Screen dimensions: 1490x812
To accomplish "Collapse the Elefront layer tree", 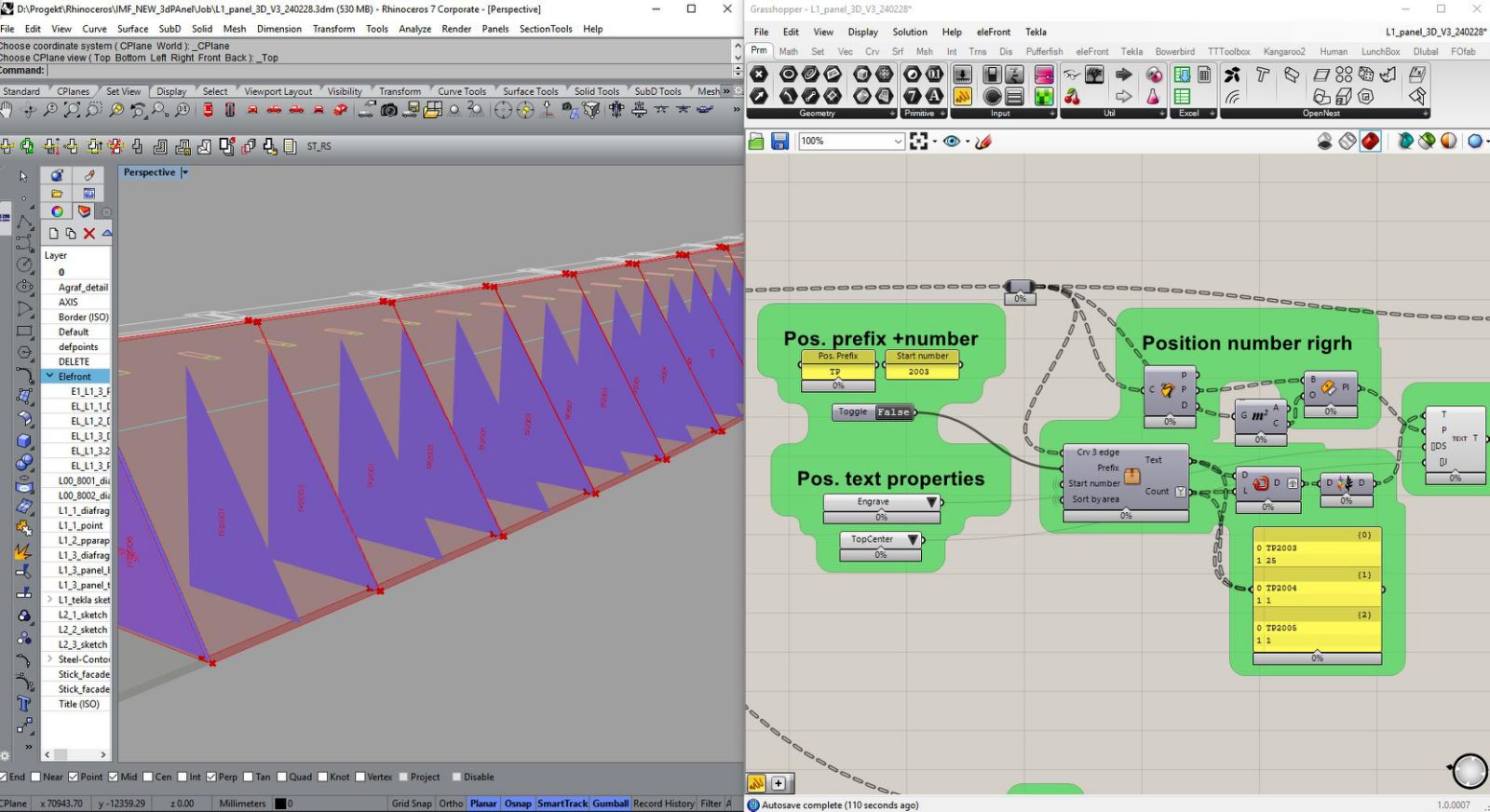I will point(49,376).
